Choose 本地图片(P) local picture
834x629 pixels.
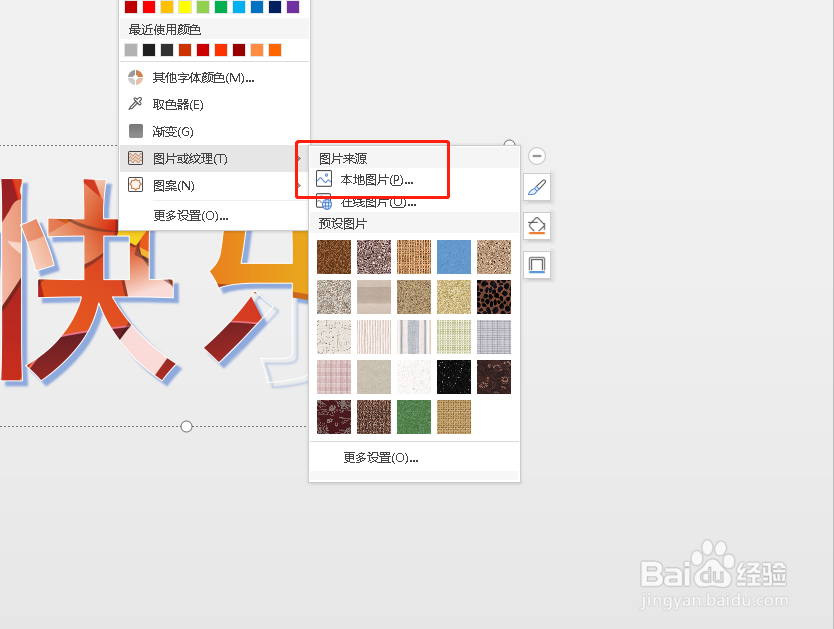tap(377, 180)
